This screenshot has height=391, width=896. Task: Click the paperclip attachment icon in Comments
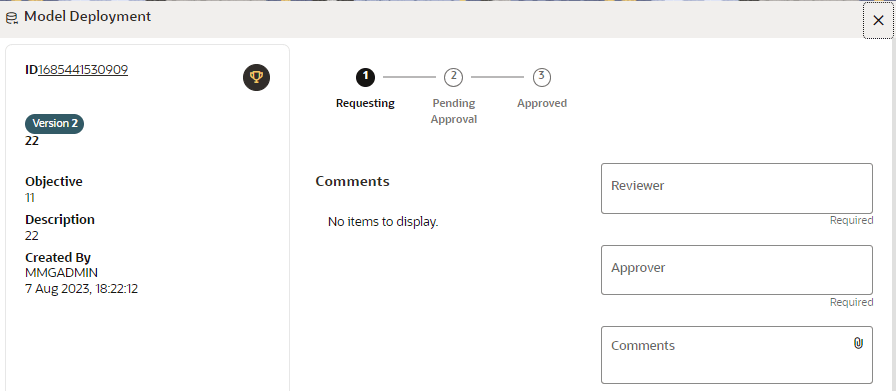coord(858,343)
